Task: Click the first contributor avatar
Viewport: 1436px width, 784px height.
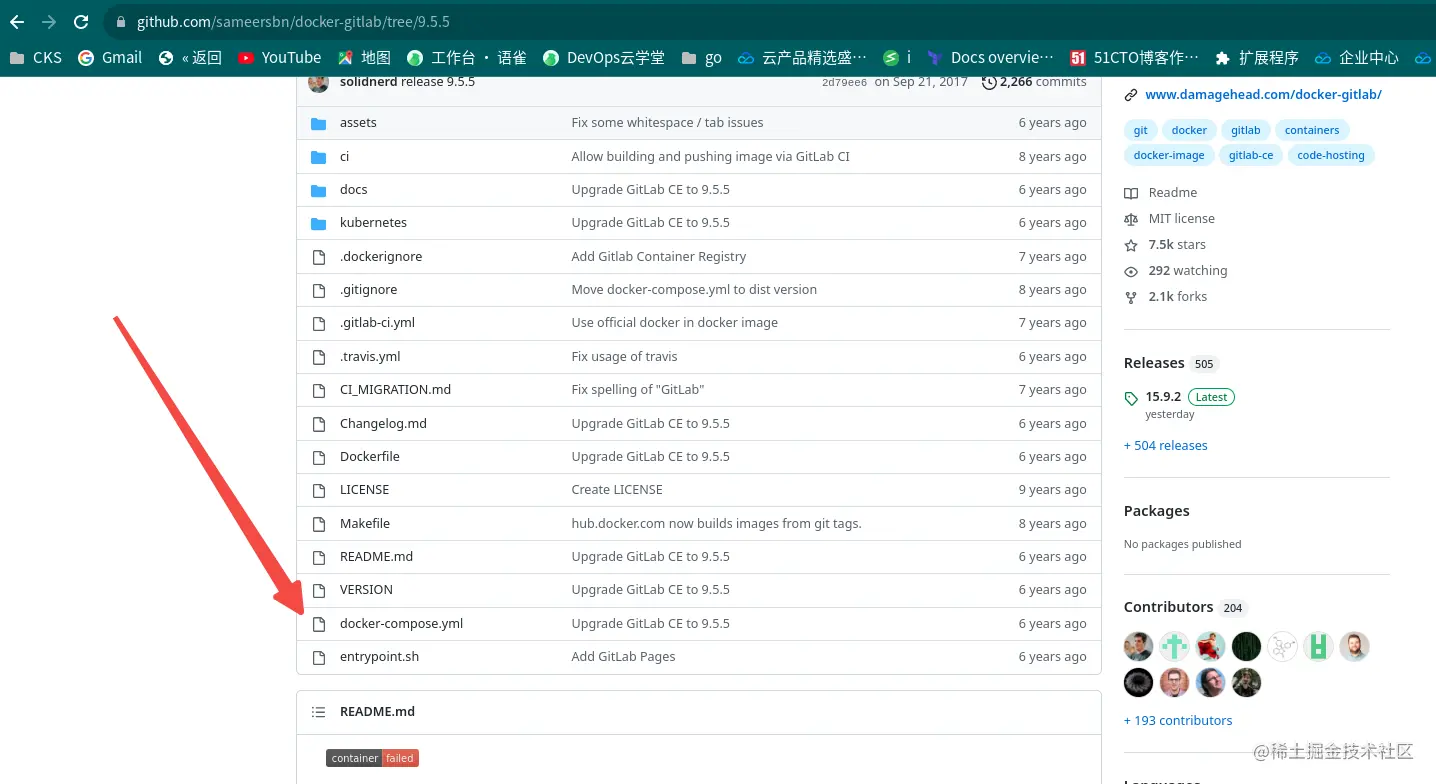Action: coord(1138,647)
